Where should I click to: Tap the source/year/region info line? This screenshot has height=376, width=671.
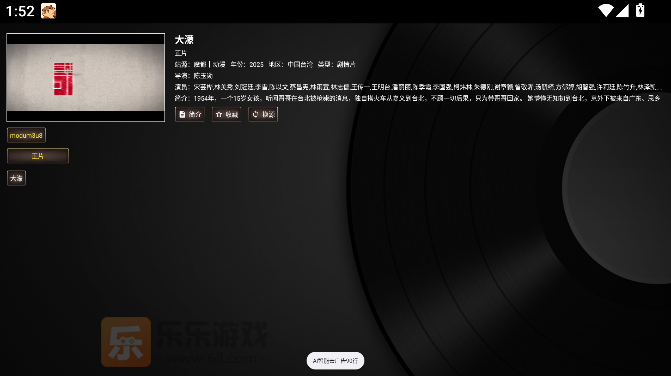[265, 64]
